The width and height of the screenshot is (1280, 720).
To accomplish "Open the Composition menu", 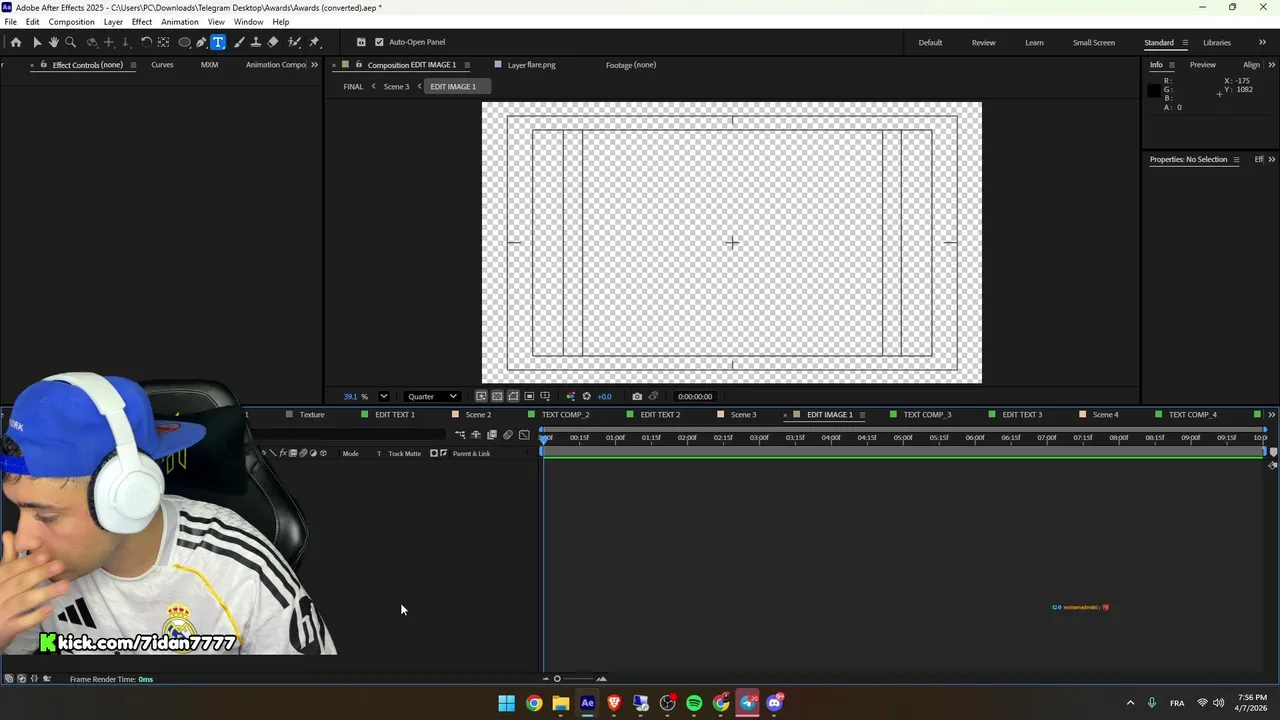I will point(71,22).
